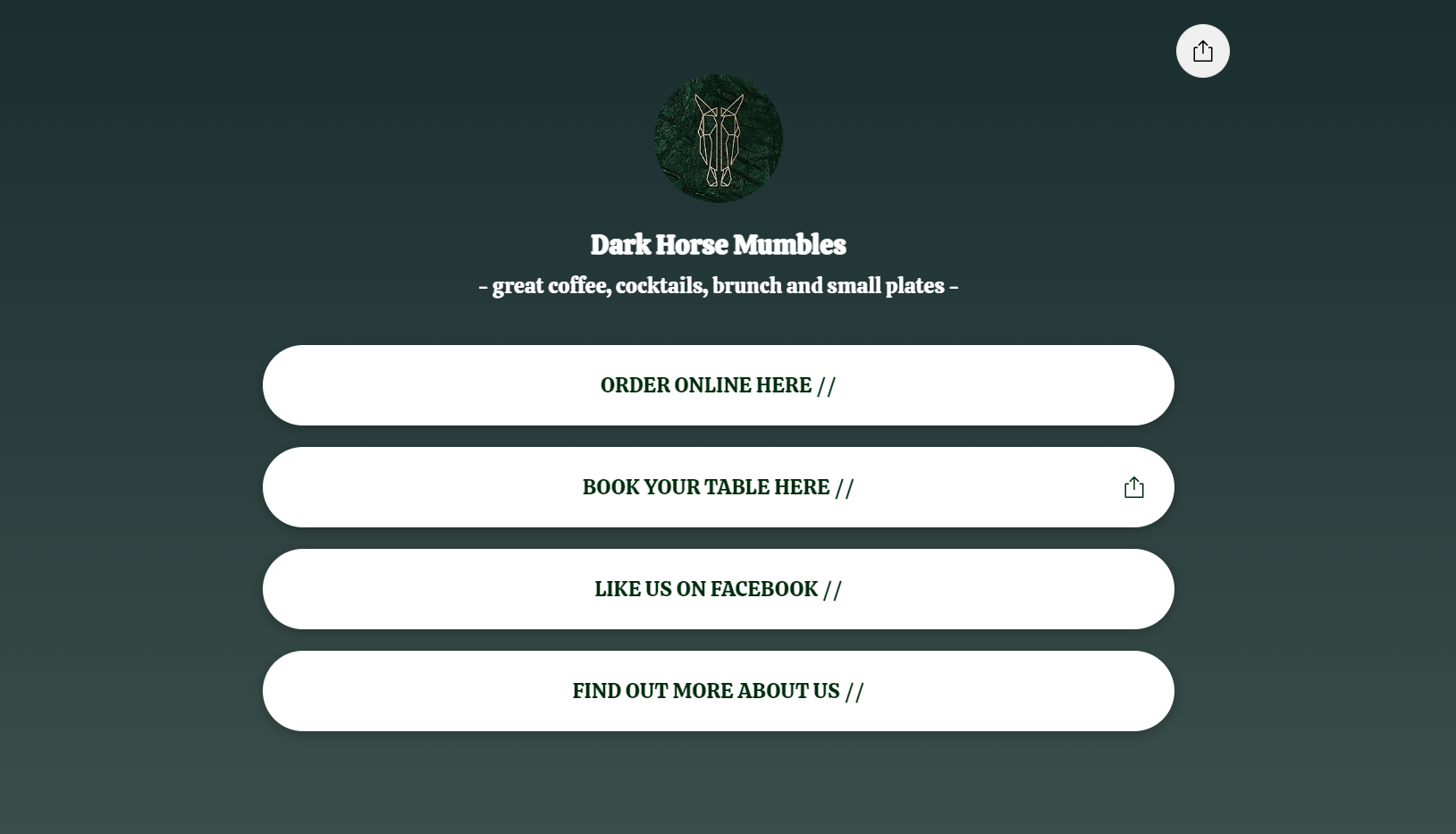Click the small share arrow inside the booking row
1456x834 pixels.
[x=1133, y=487]
